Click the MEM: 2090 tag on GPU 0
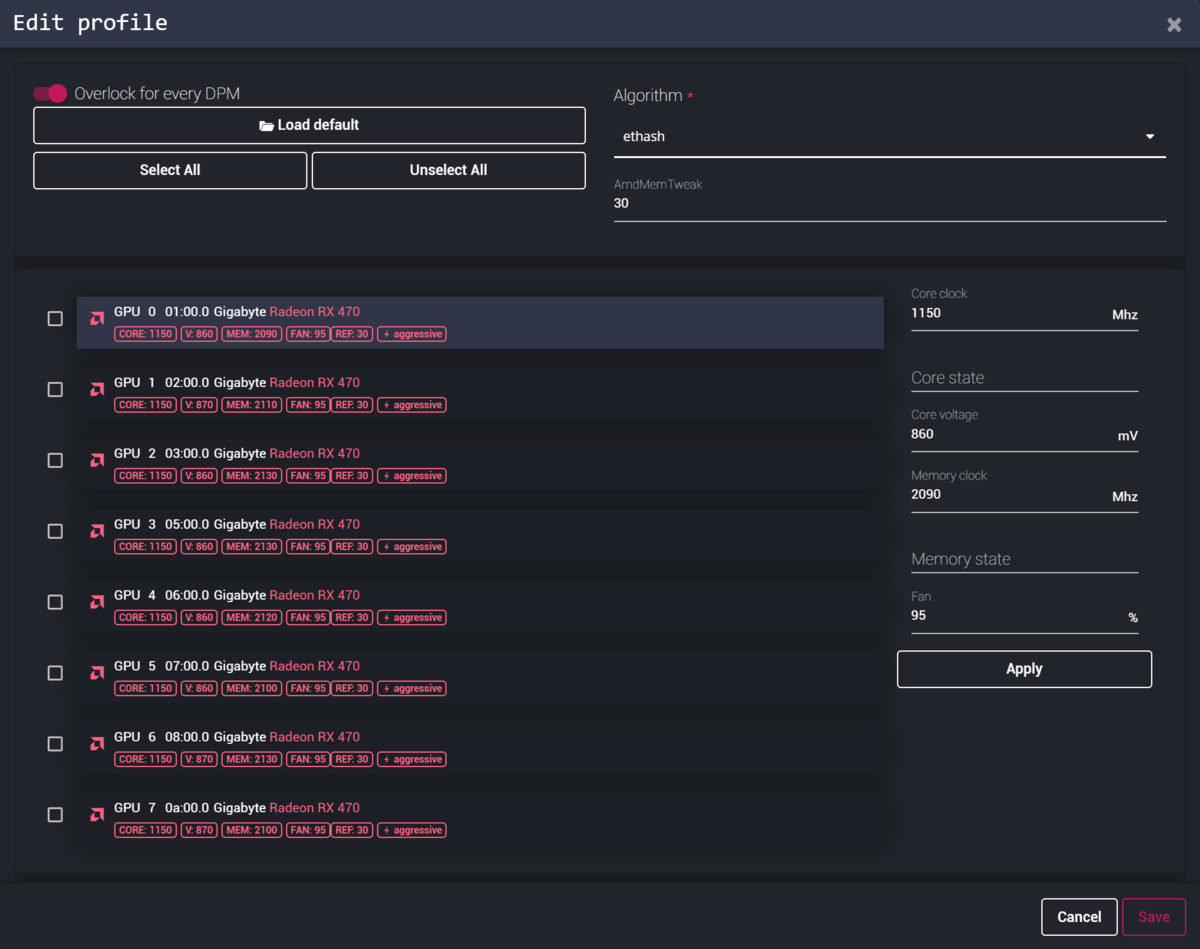The height and width of the screenshot is (949, 1200). click(x=252, y=334)
